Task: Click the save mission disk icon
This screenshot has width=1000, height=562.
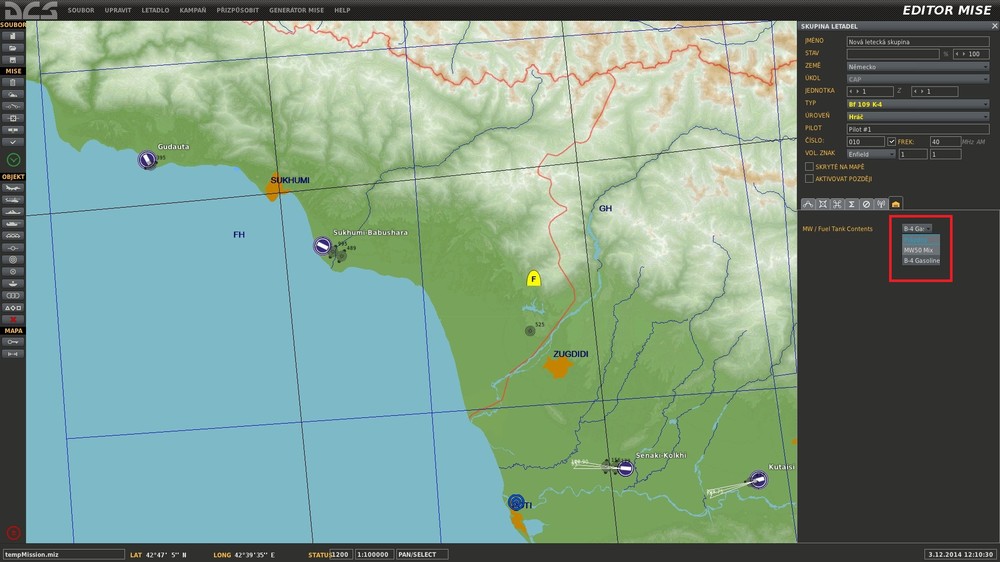Action: pyautogui.click(x=13, y=59)
